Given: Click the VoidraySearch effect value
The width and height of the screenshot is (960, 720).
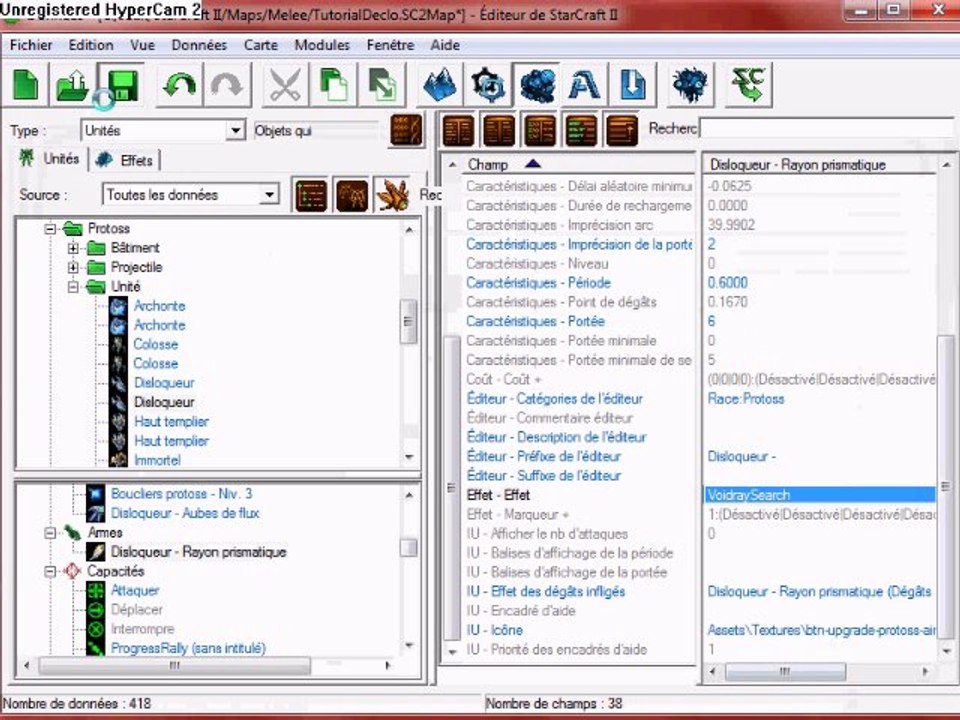Looking at the screenshot, I should (x=820, y=495).
